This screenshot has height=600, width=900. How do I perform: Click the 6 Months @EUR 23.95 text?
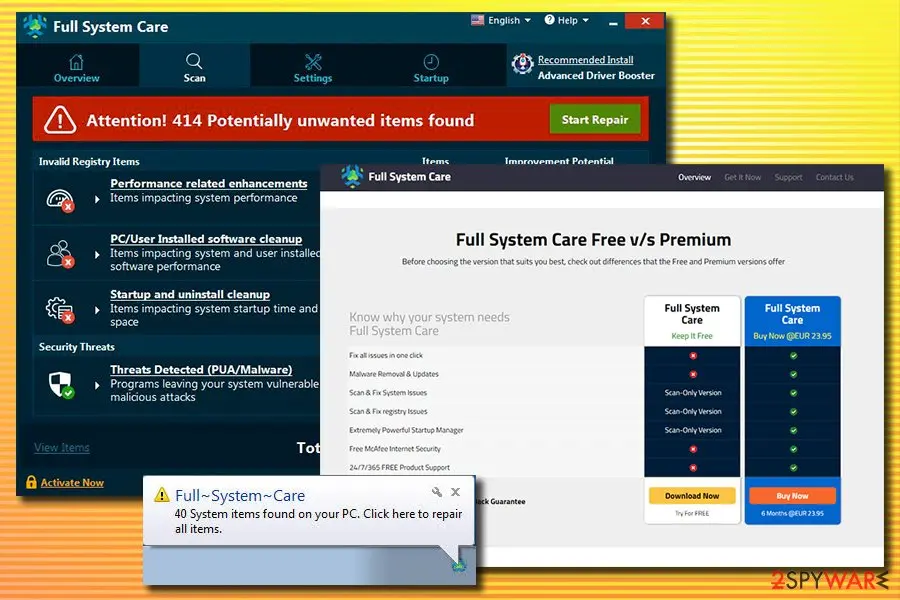(792, 513)
